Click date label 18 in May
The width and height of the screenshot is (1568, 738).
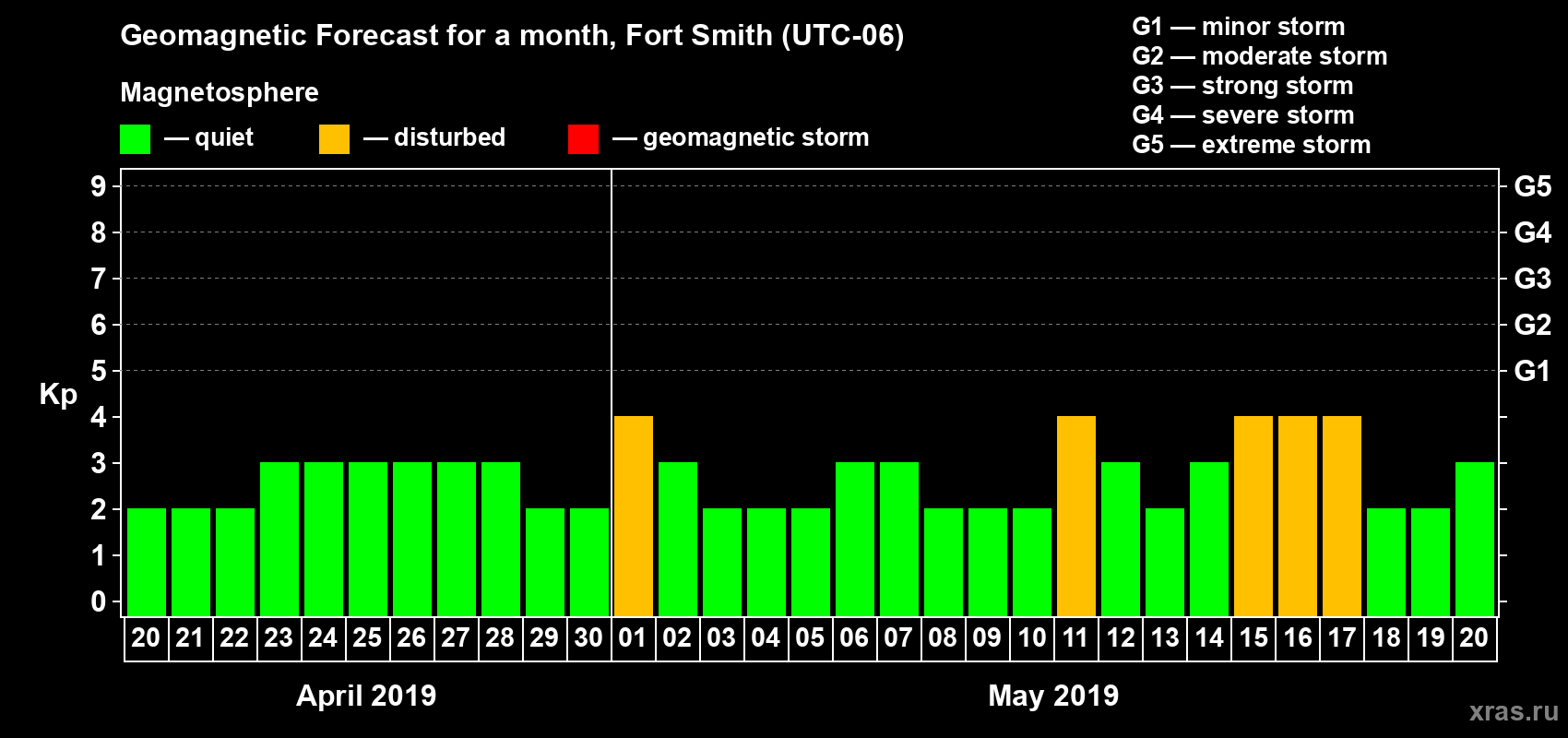(x=1386, y=638)
